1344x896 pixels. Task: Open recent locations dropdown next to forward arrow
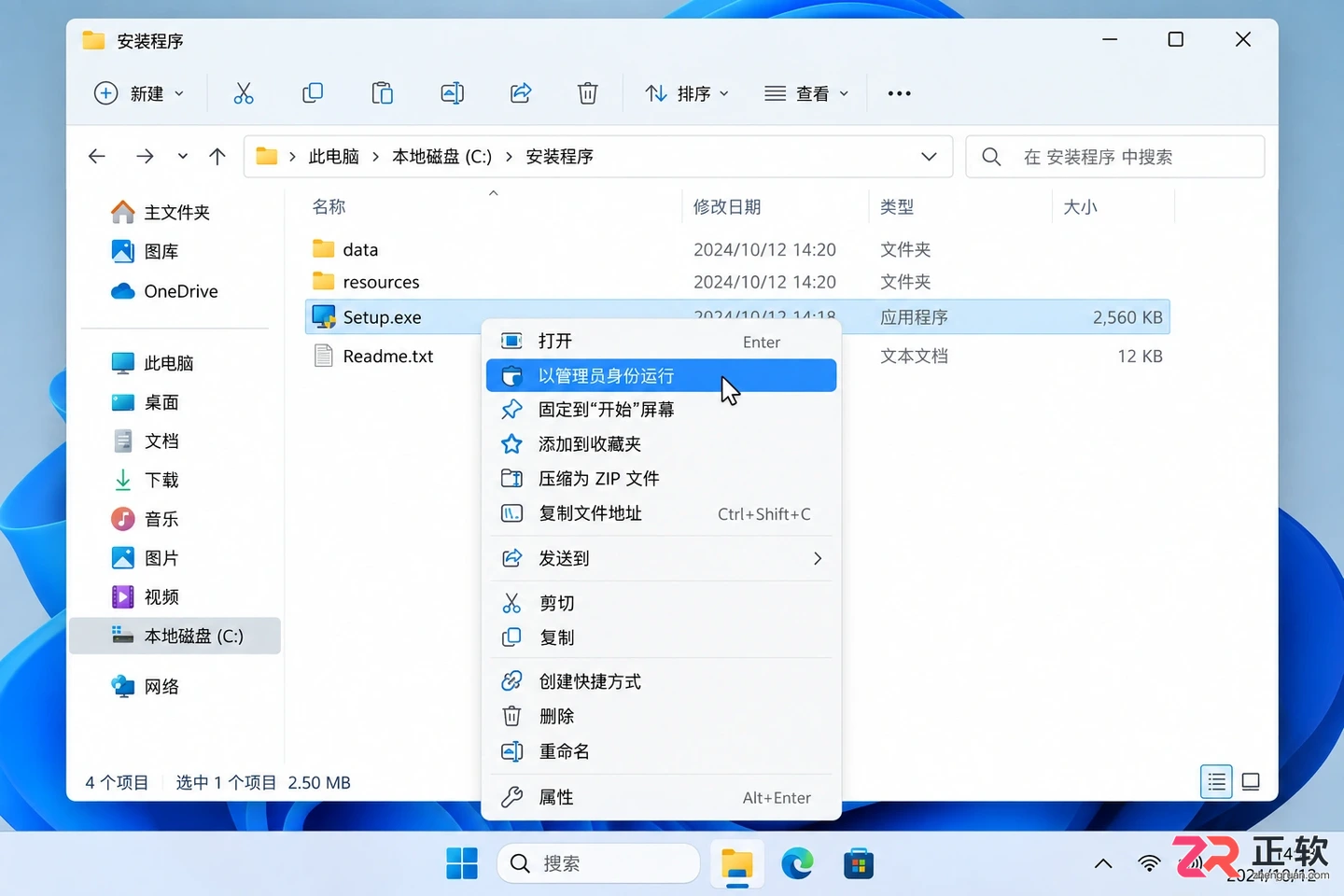(x=183, y=156)
